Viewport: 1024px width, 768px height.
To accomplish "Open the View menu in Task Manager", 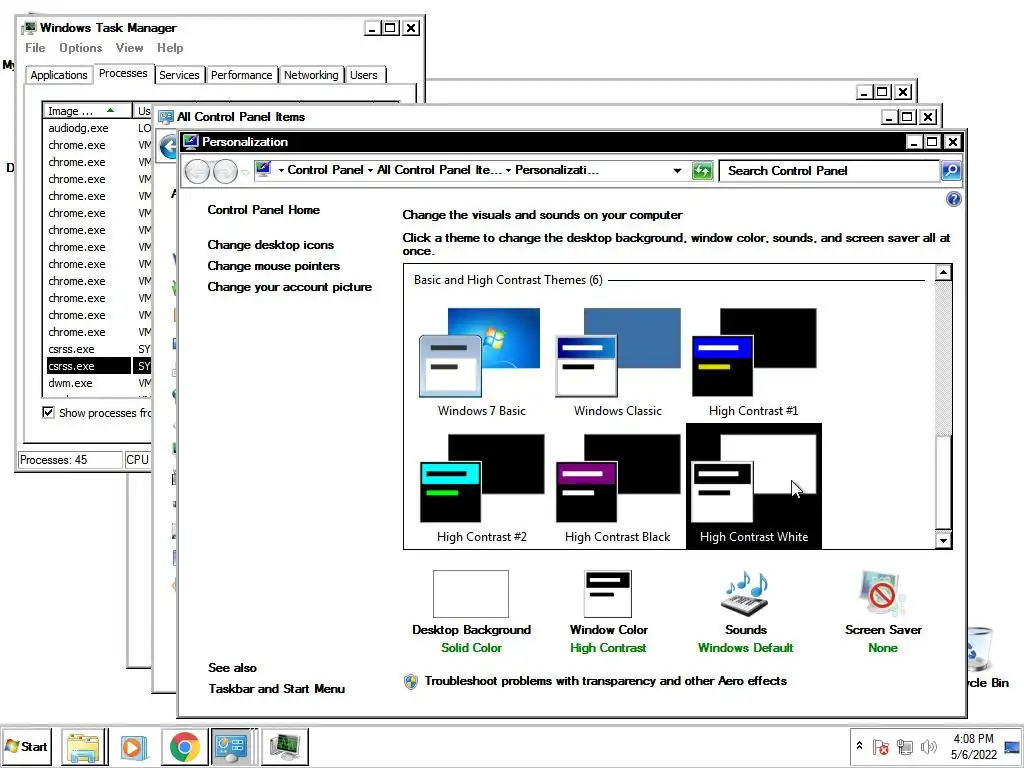I will pos(129,48).
